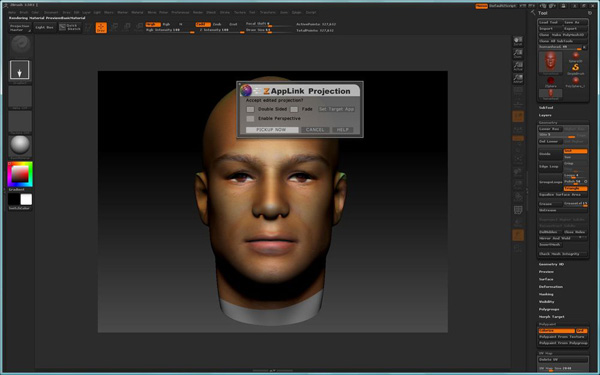Click the Edit mode icon beside Draw
This screenshot has height=375, width=600.
[x=89, y=27]
